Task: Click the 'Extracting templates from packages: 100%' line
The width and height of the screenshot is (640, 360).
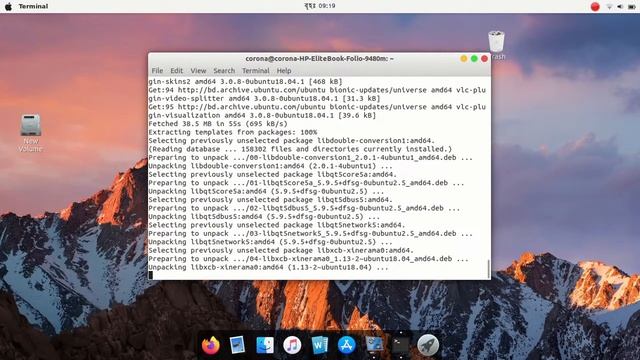Action: click(x=233, y=132)
